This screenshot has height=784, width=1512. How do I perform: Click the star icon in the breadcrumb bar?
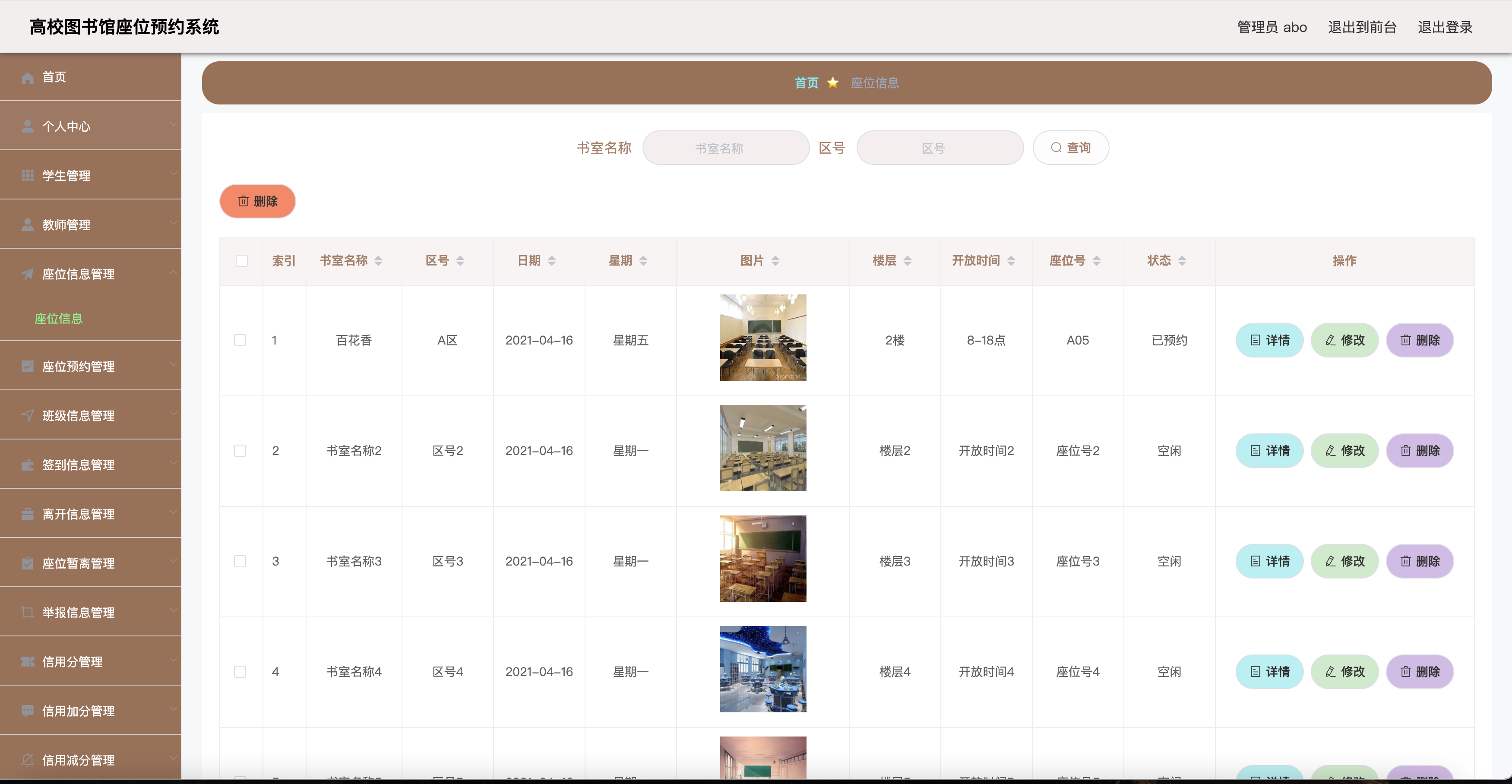[833, 83]
